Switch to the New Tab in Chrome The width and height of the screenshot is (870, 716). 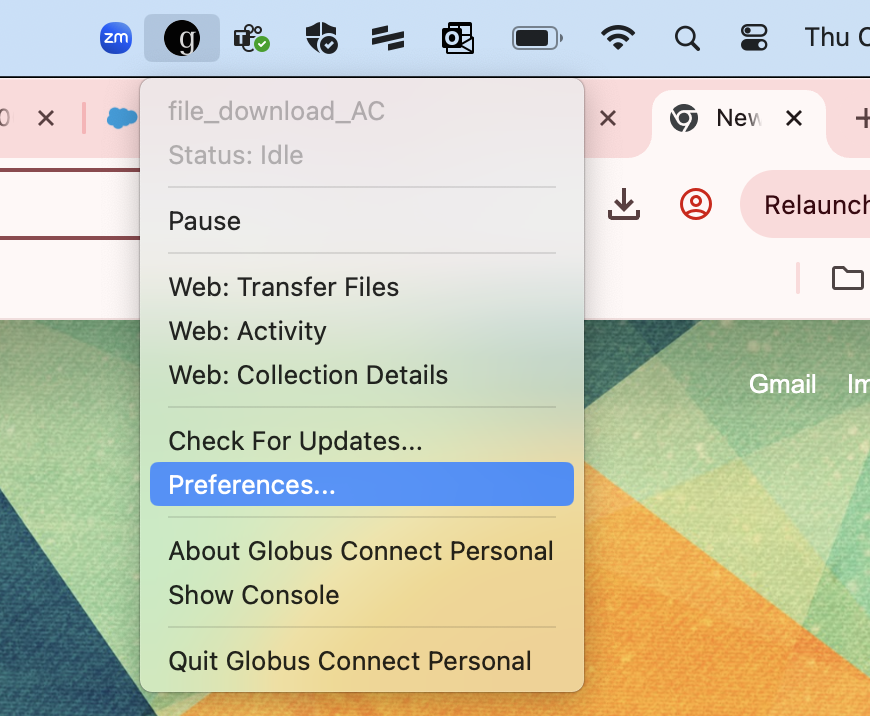point(738,118)
